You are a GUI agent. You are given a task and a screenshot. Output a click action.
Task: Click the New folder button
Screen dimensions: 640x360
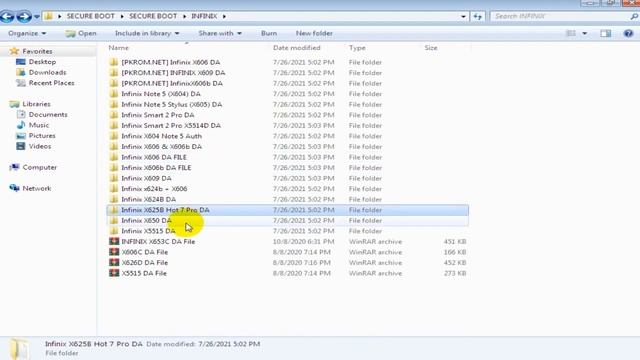(314, 33)
